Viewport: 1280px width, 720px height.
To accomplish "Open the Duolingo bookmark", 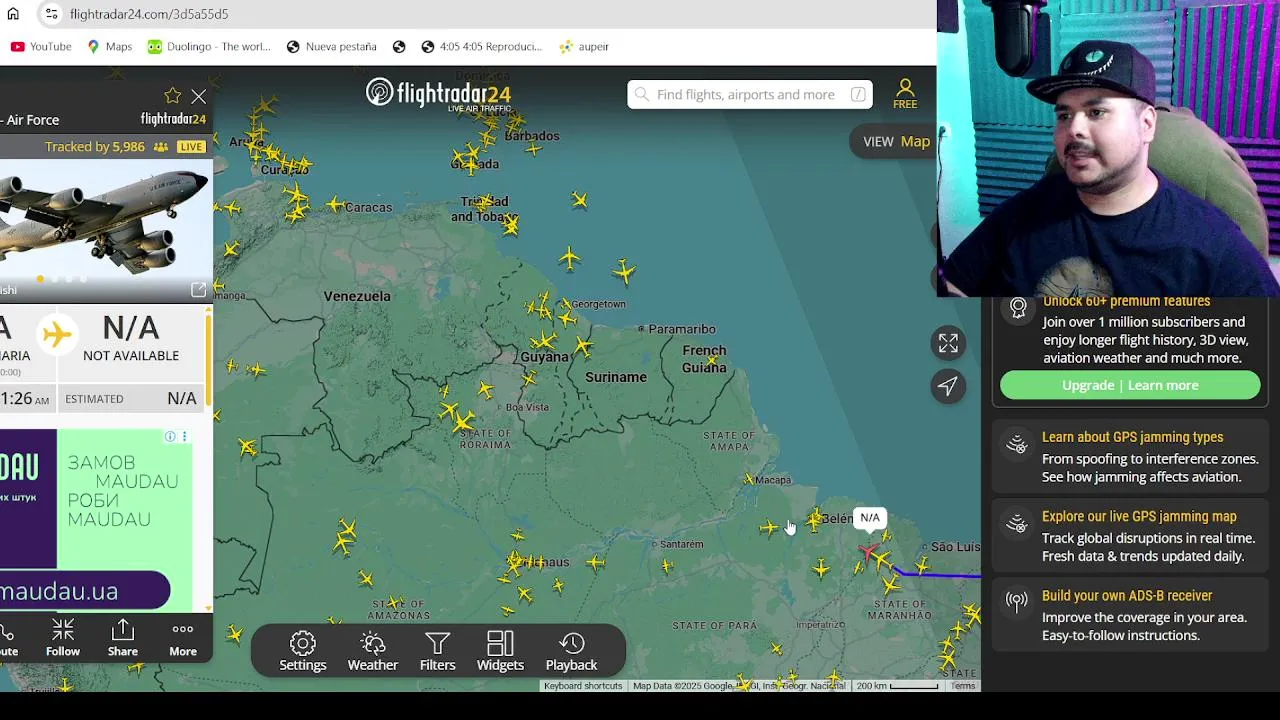I will coord(209,46).
